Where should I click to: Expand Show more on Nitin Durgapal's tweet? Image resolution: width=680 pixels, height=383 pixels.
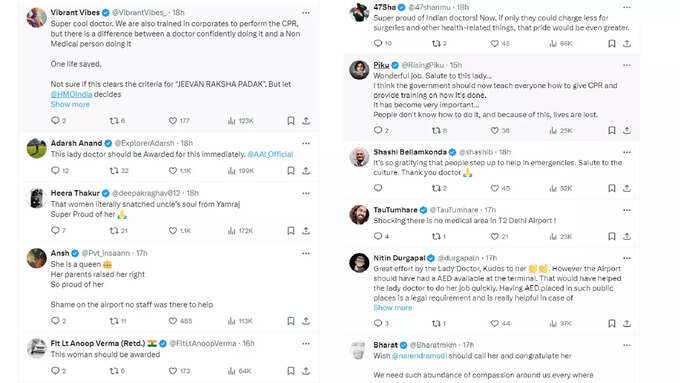point(392,308)
